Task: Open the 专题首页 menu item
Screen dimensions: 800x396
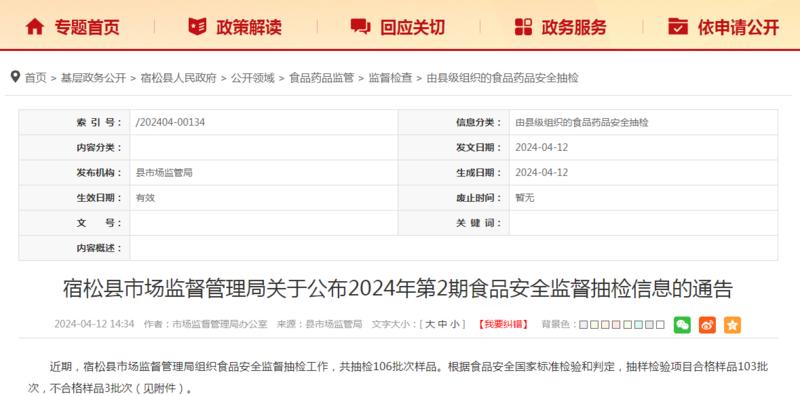Action: (x=87, y=27)
